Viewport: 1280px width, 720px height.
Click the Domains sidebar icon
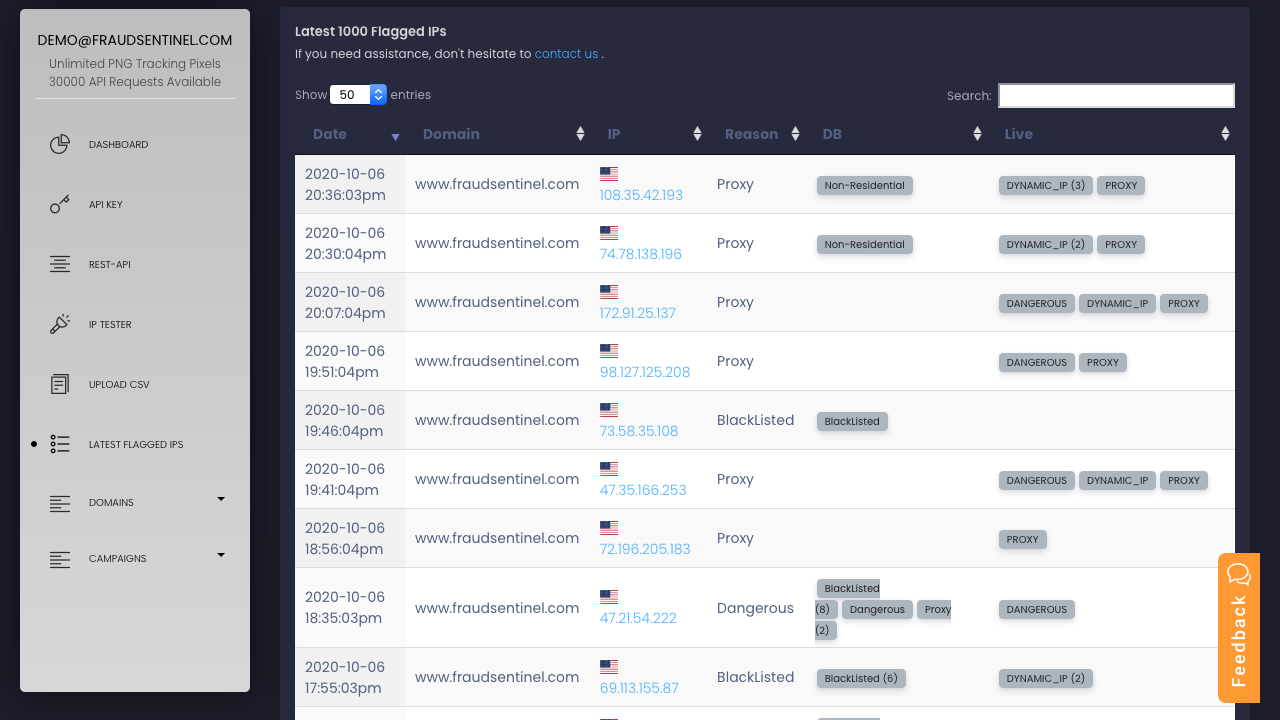[60, 503]
